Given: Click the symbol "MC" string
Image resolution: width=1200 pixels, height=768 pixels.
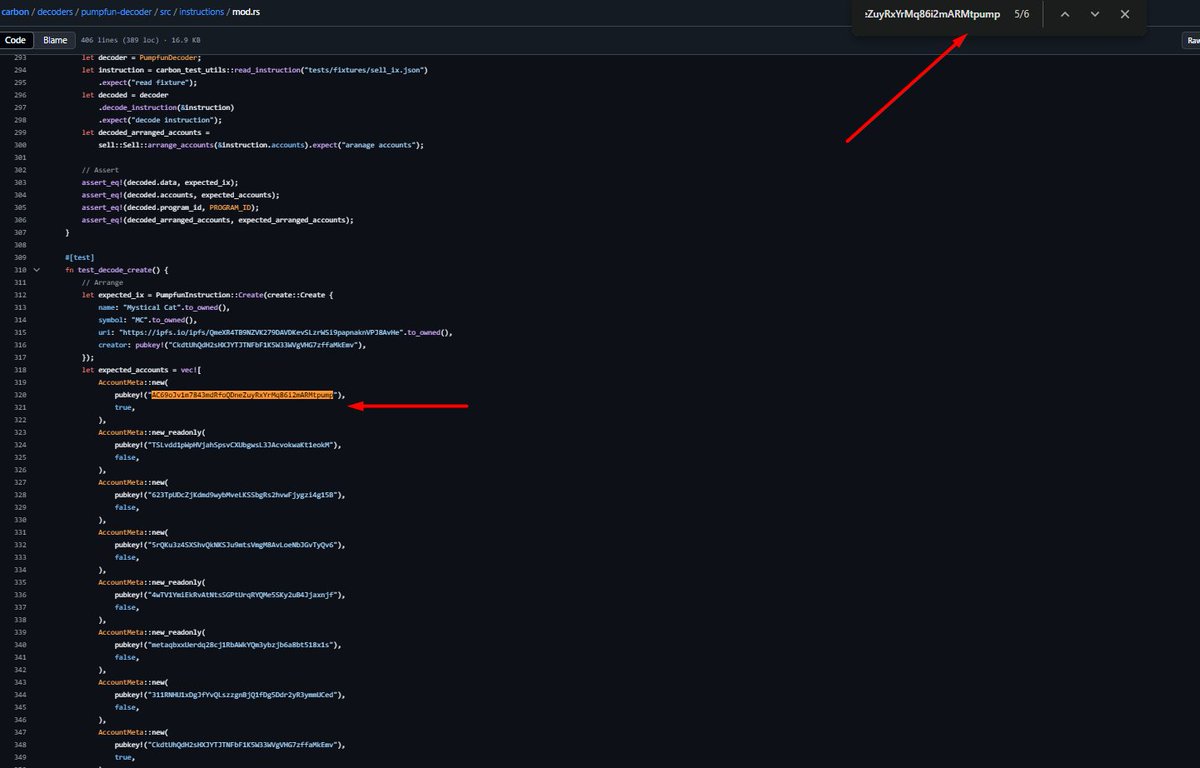Looking at the screenshot, I should point(142,320).
